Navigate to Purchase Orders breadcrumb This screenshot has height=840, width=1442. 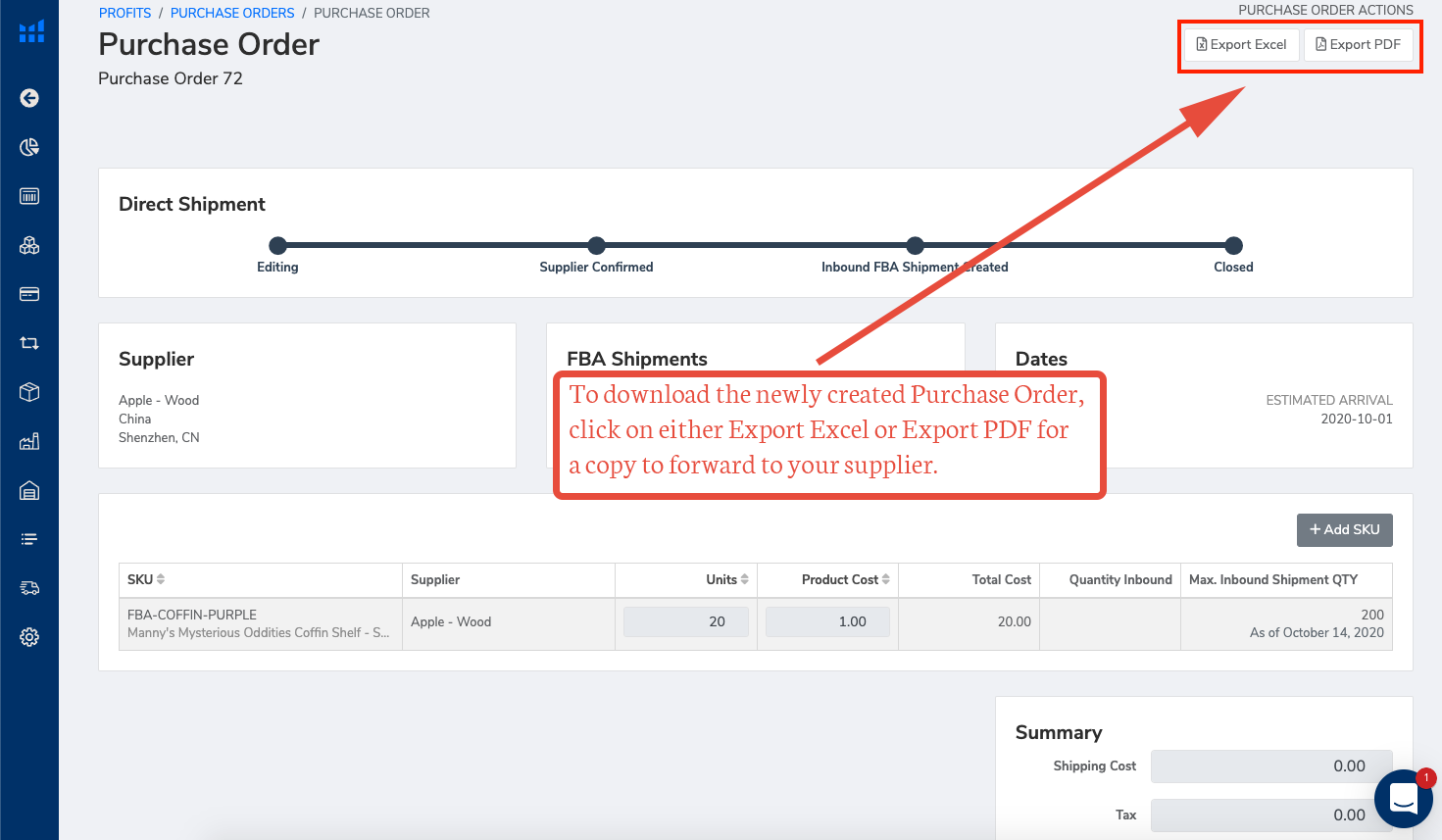pyautogui.click(x=232, y=13)
